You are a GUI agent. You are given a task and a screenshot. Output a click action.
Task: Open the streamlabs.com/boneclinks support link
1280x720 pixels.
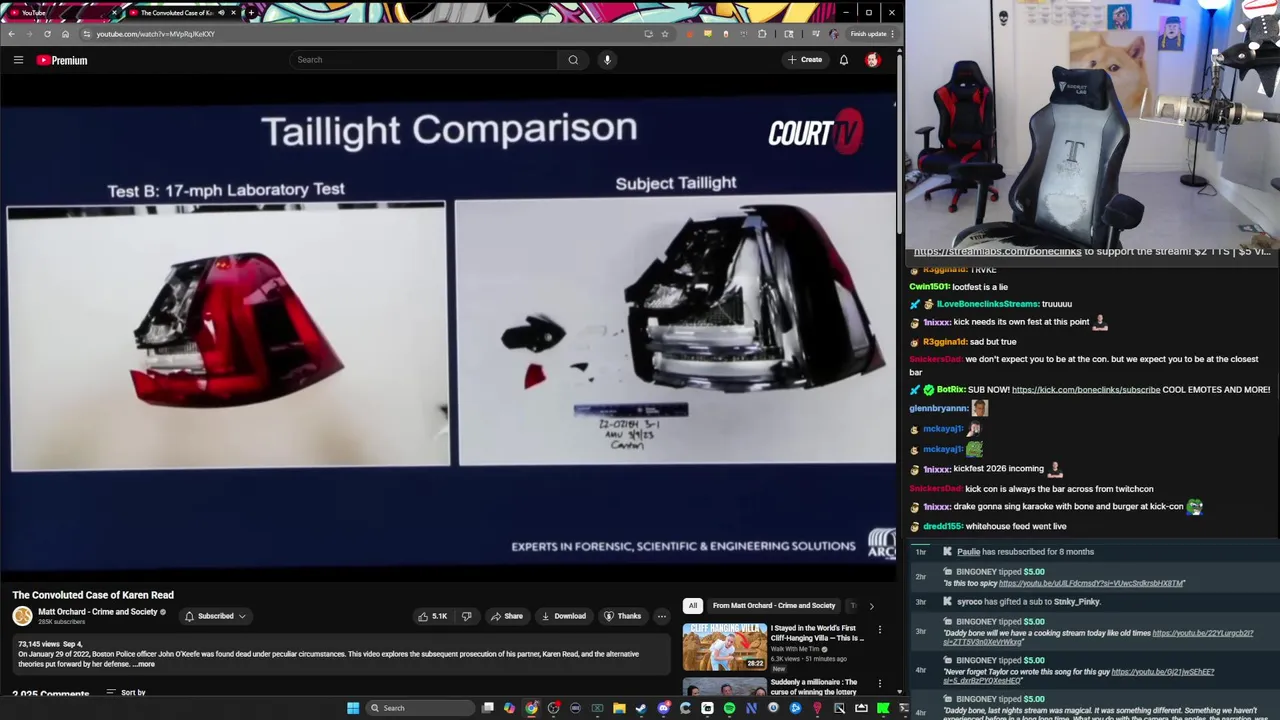[997, 252]
